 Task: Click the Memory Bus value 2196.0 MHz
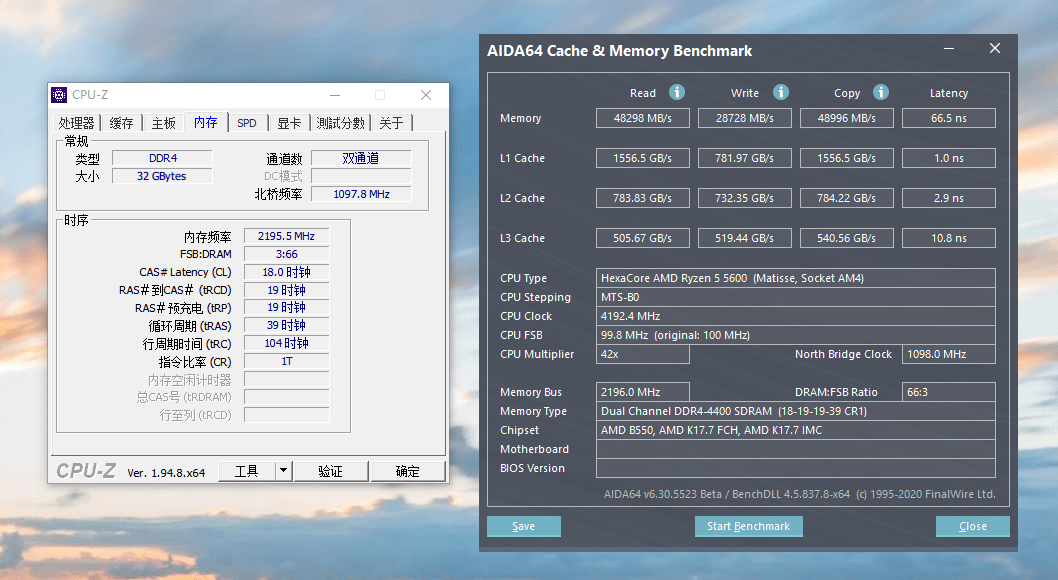642,392
